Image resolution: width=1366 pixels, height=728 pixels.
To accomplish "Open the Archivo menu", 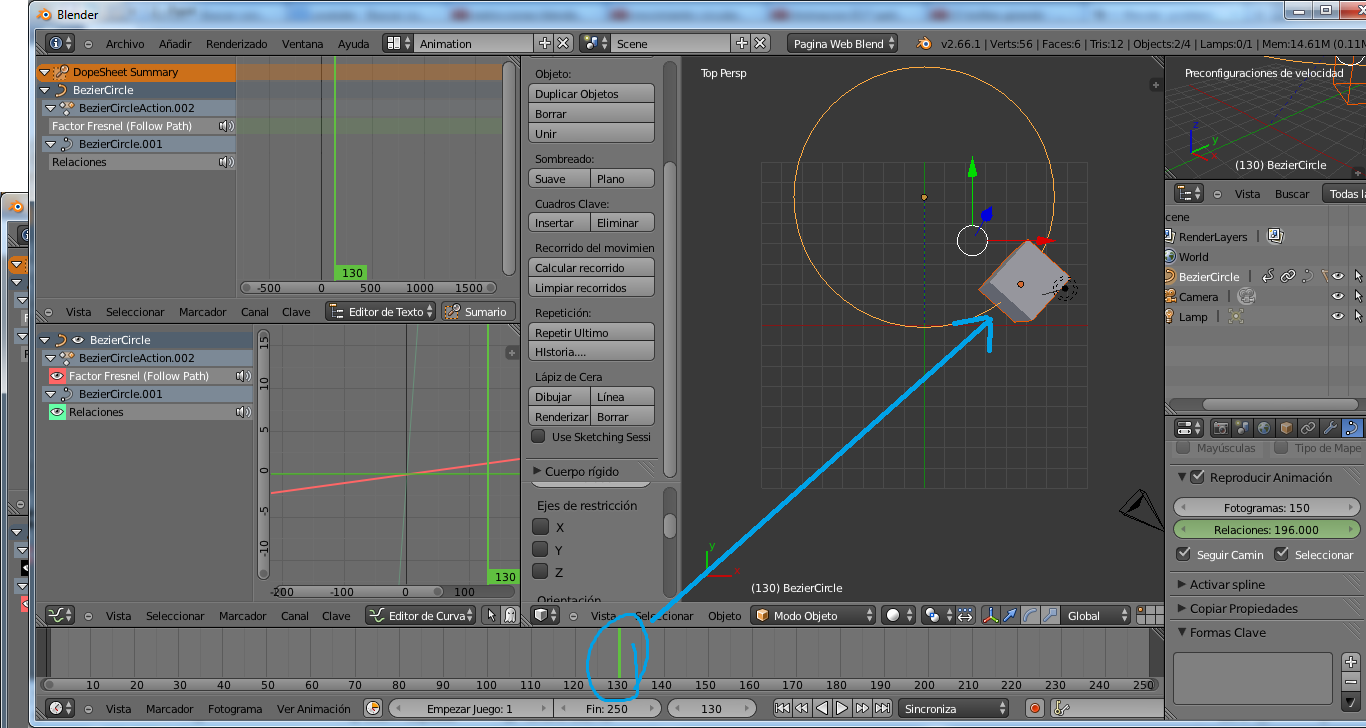I will pos(125,44).
